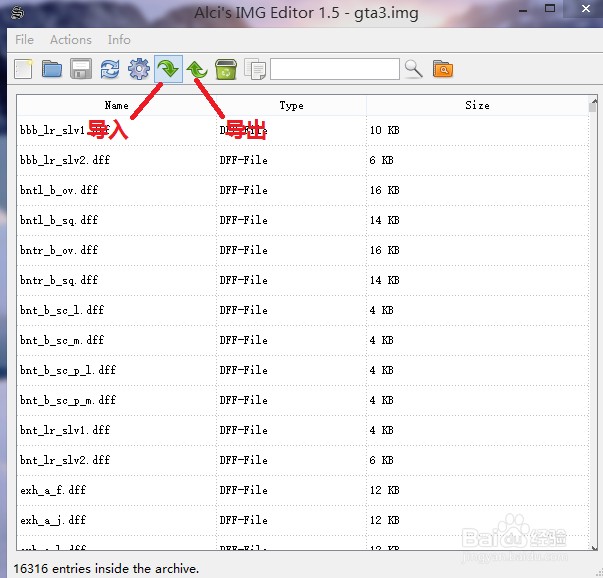The image size is (603, 578).
Task: Maximize the IMG Editor window
Action: 550,8
